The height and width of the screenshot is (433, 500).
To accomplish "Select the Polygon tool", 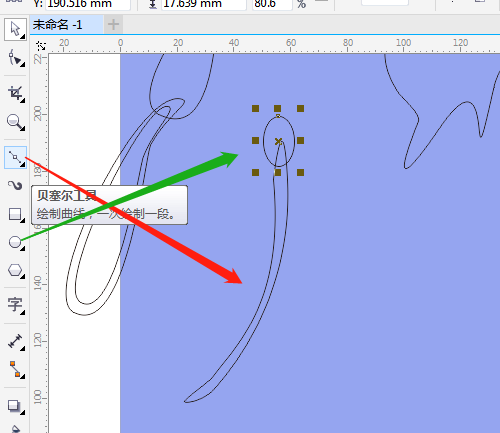I will [x=15, y=270].
